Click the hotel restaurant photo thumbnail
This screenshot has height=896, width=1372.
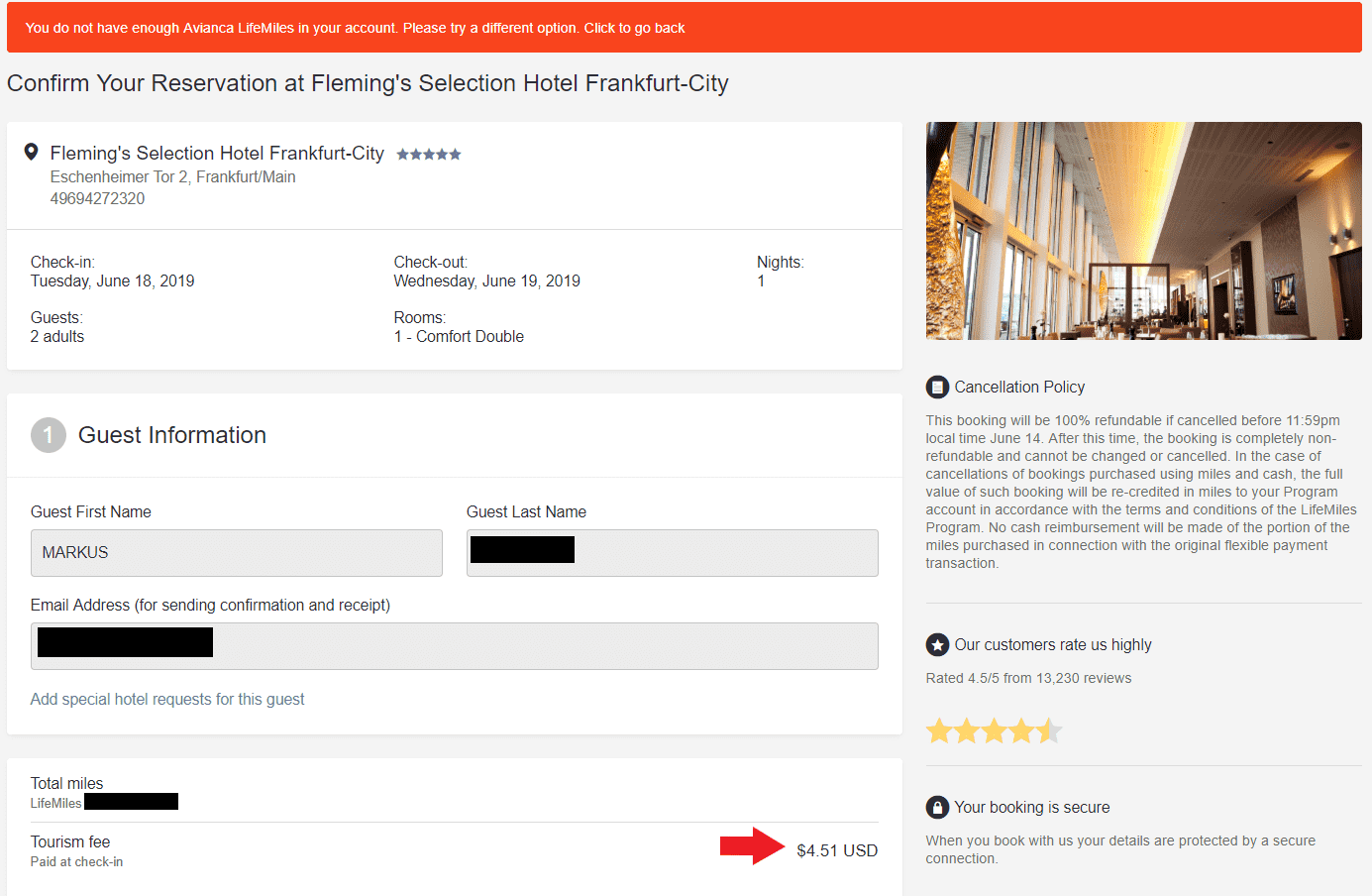tap(1143, 231)
